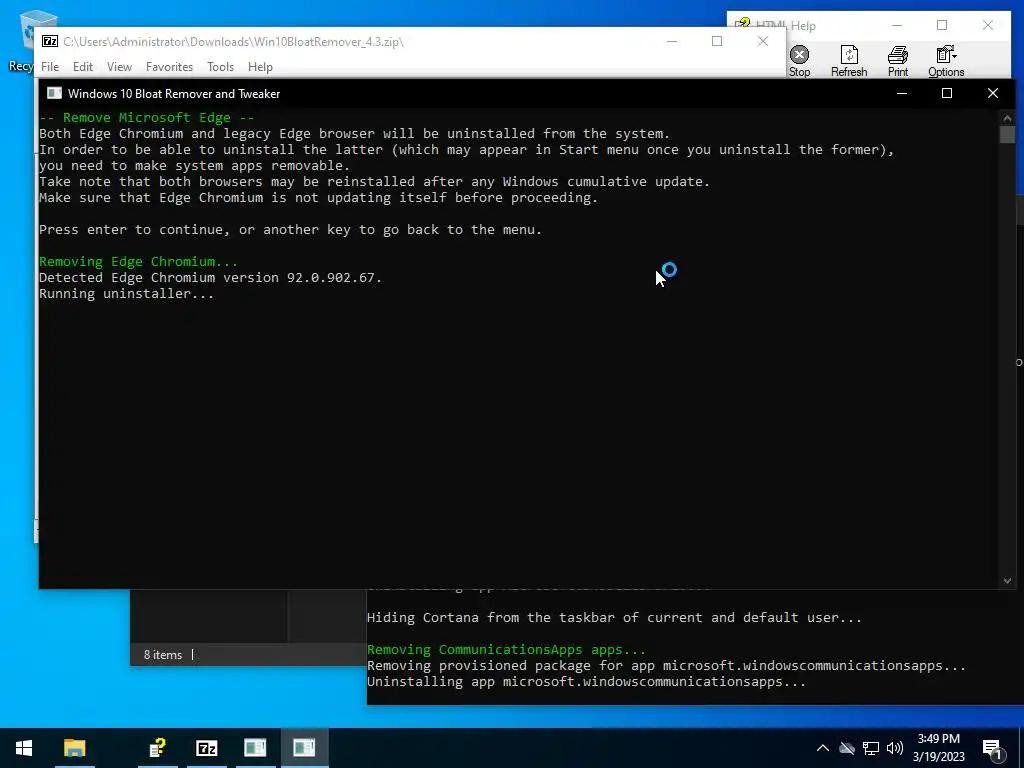Open the clock and date flyout
The width and height of the screenshot is (1024, 768).
pyautogui.click(x=938, y=748)
